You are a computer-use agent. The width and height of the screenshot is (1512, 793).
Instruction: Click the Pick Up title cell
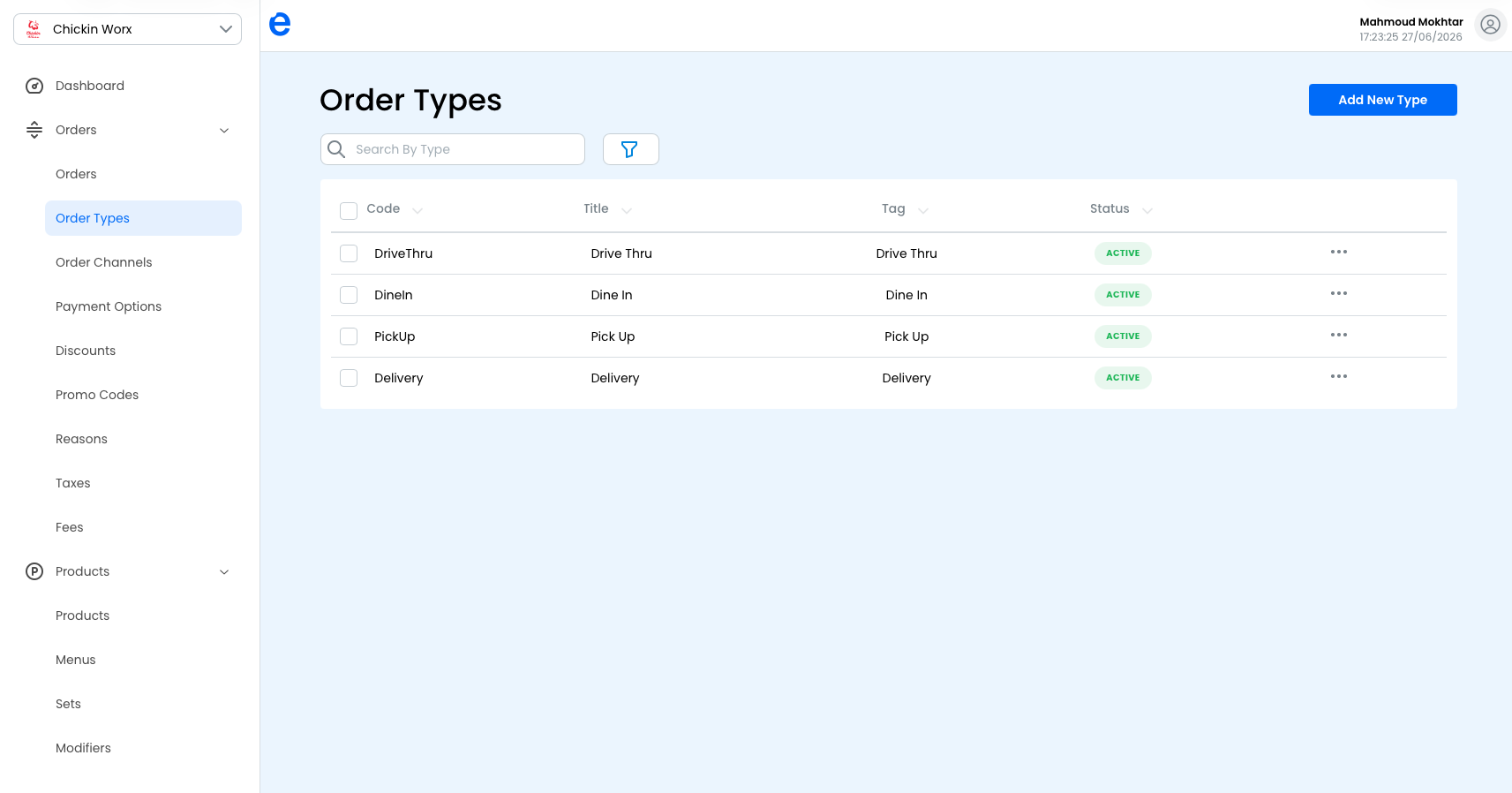613,336
